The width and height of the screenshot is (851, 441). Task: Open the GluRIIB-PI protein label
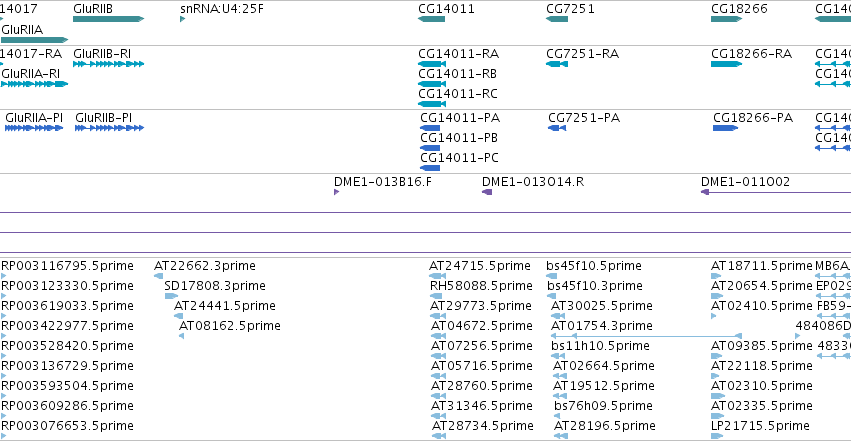[x=104, y=118]
